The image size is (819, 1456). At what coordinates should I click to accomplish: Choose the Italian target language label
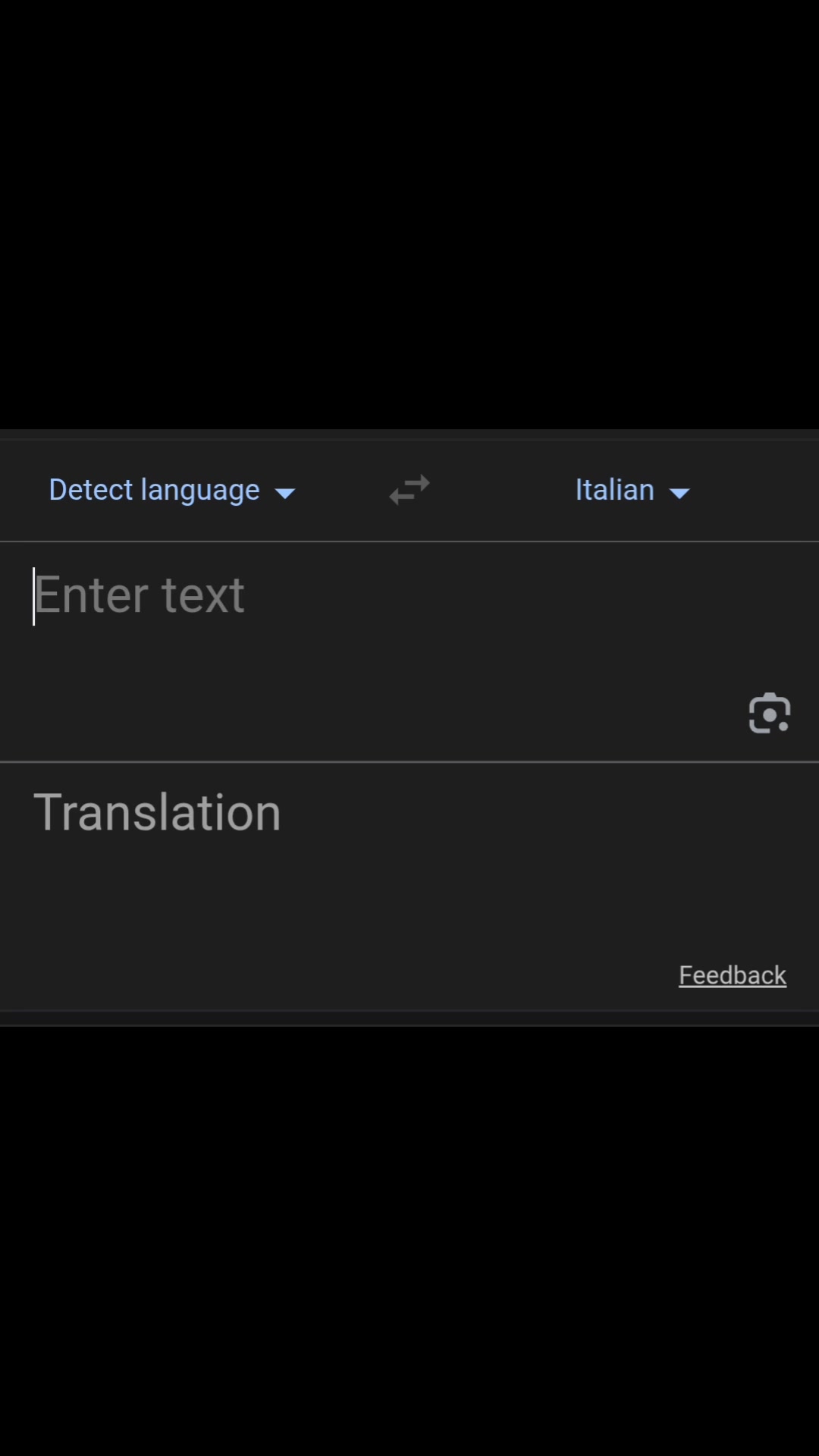pos(614,490)
